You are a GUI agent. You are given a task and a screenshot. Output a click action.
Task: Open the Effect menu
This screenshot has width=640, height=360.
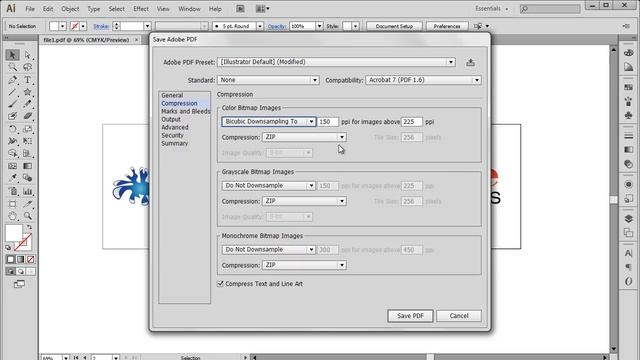[141, 9]
